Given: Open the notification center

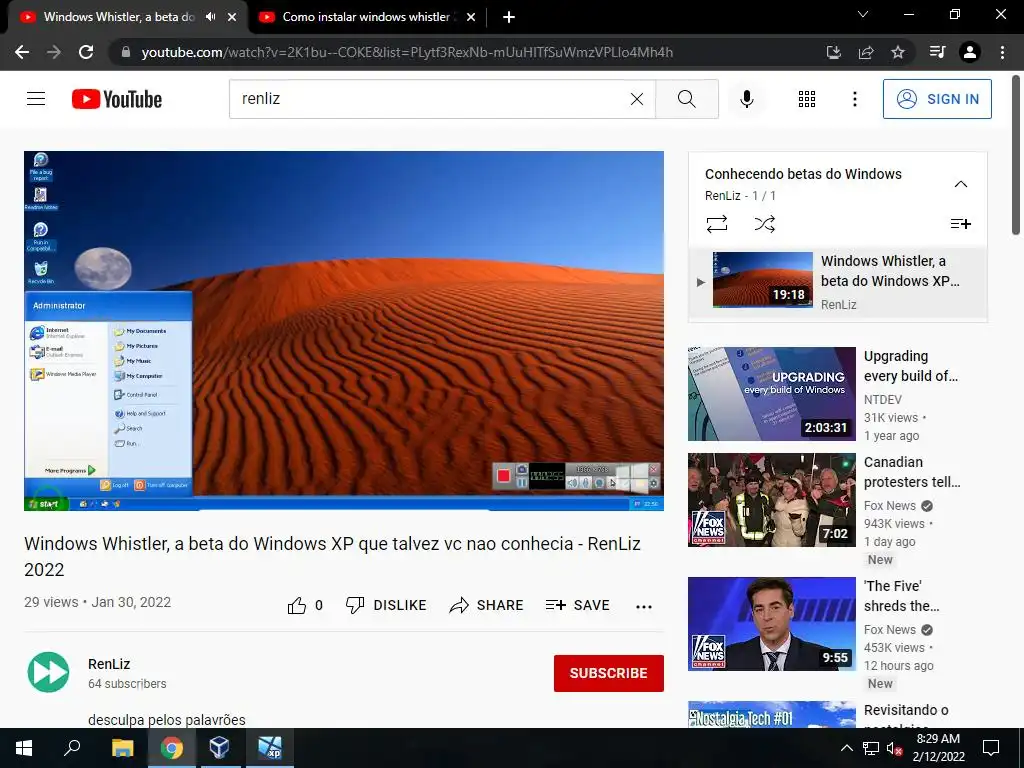Looking at the screenshot, I should pos(991,748).
